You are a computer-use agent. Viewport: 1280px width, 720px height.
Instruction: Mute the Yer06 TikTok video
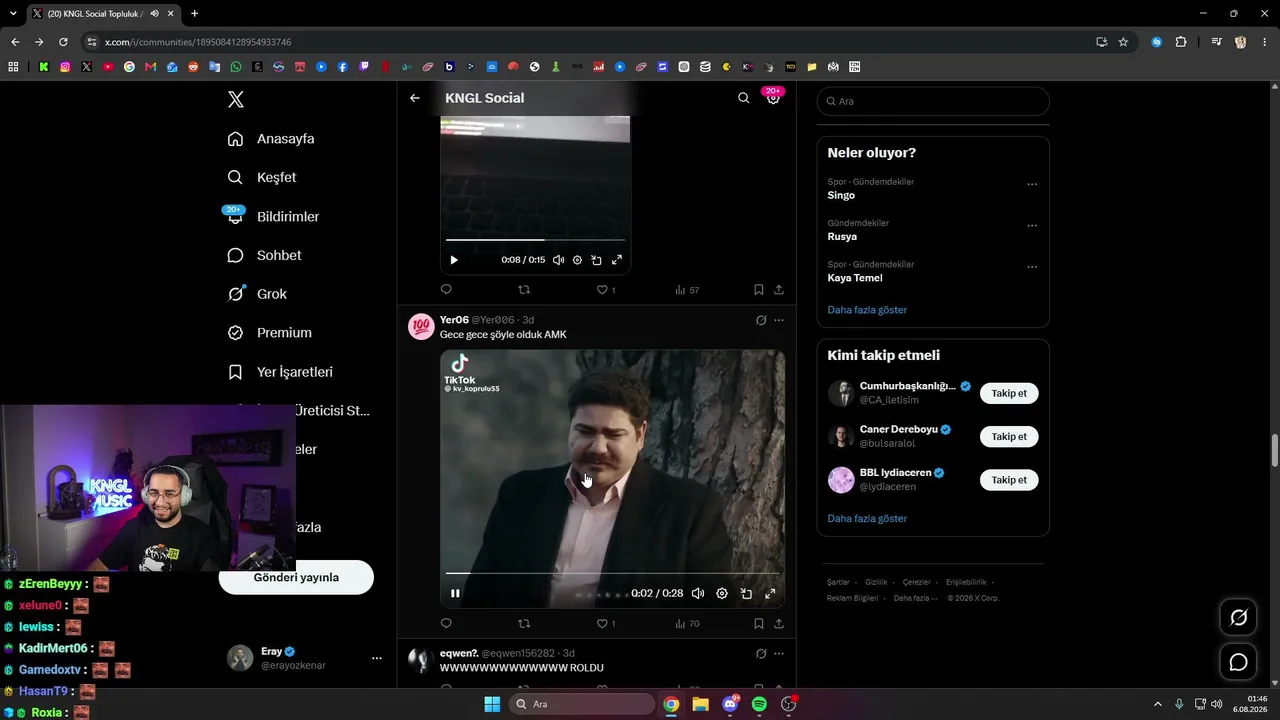(x=698, y=593)
